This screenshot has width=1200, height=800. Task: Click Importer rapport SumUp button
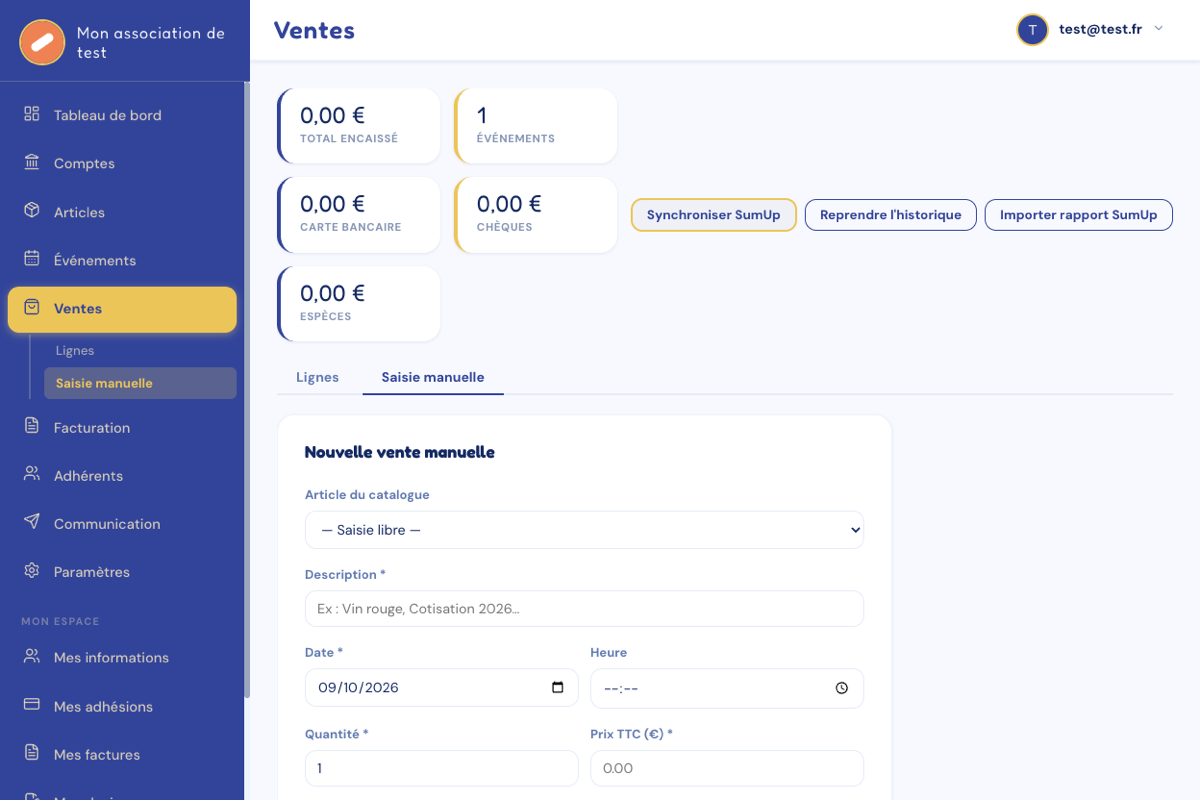point(1078,215)
